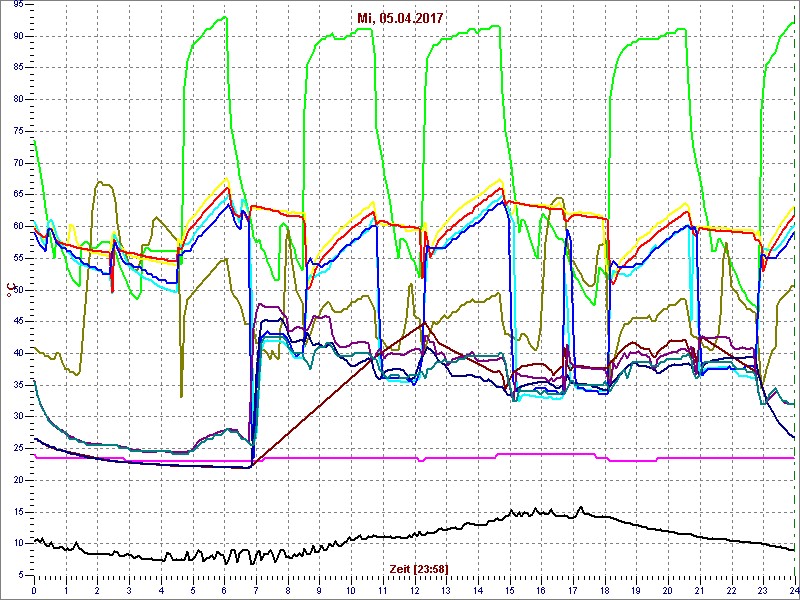Click hour 18 on the time axis
Image resolution: width=800 pixels, height=600 pixels.
point(605,588)
